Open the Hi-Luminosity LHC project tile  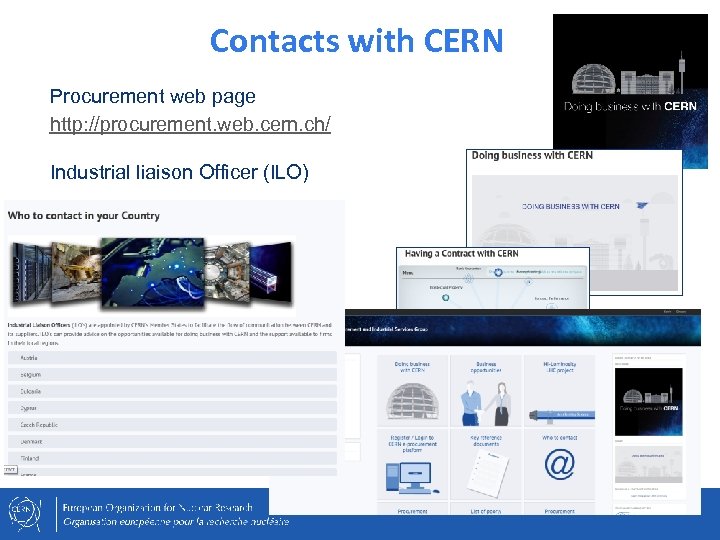point(559,391)
